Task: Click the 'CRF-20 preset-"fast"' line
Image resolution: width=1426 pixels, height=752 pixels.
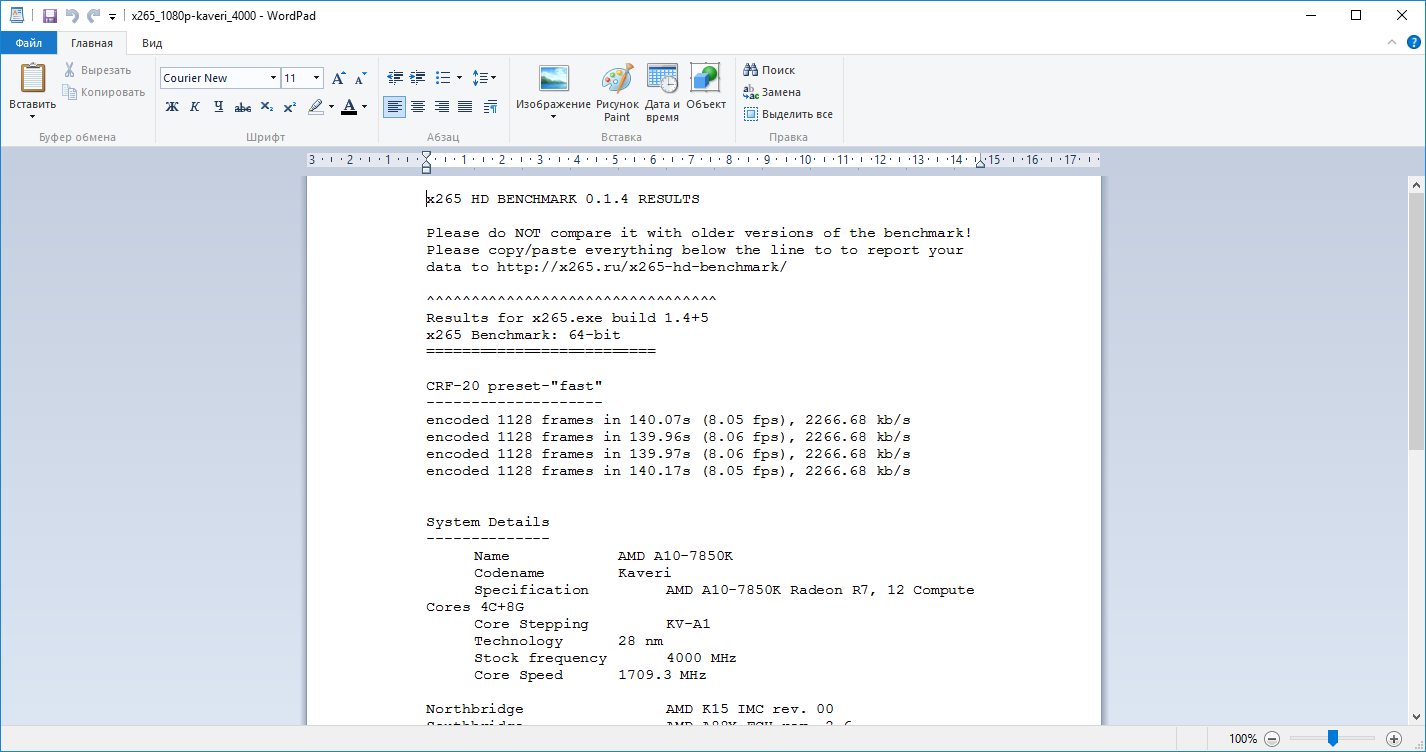Action: pyautogui.click(x=514, y=386)
